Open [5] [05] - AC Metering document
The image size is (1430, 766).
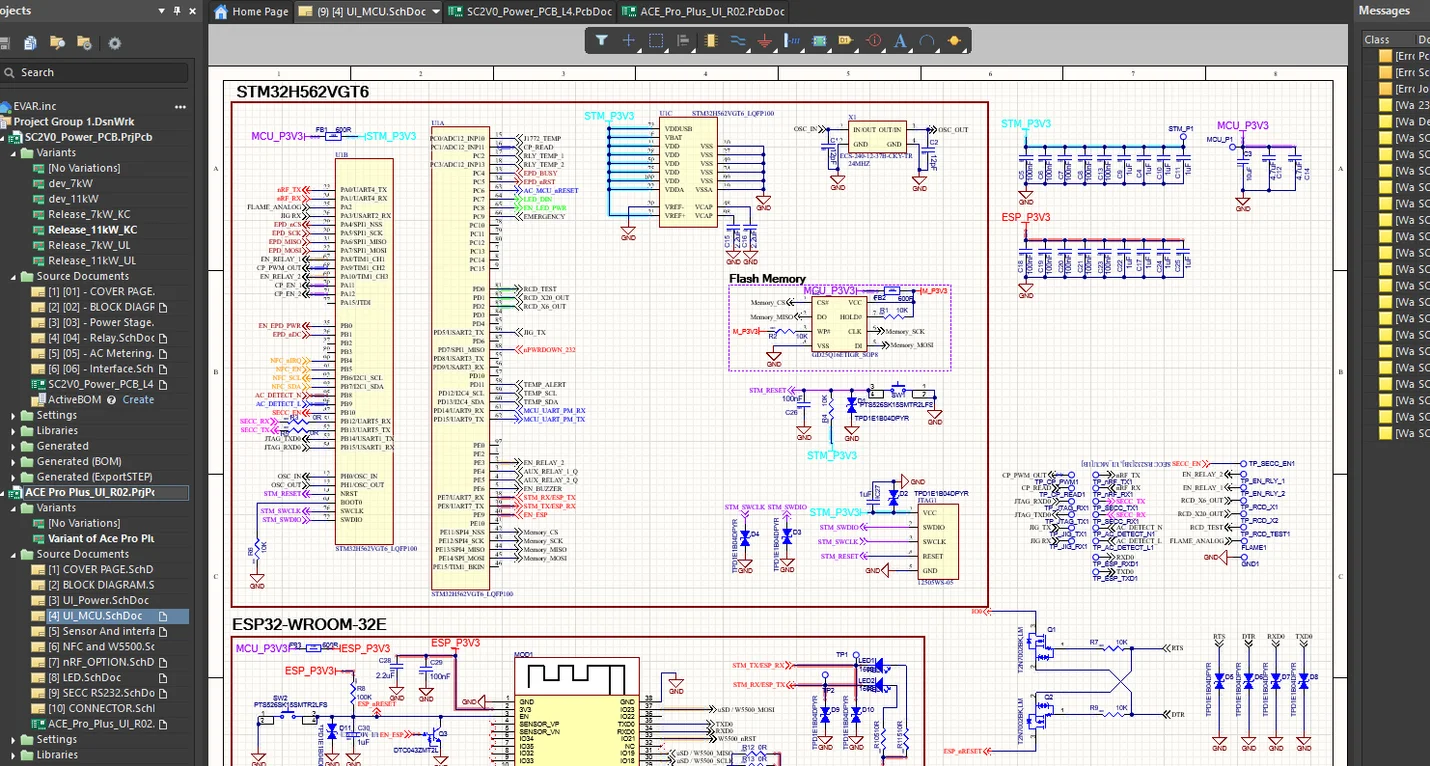(x=100, y=353)
